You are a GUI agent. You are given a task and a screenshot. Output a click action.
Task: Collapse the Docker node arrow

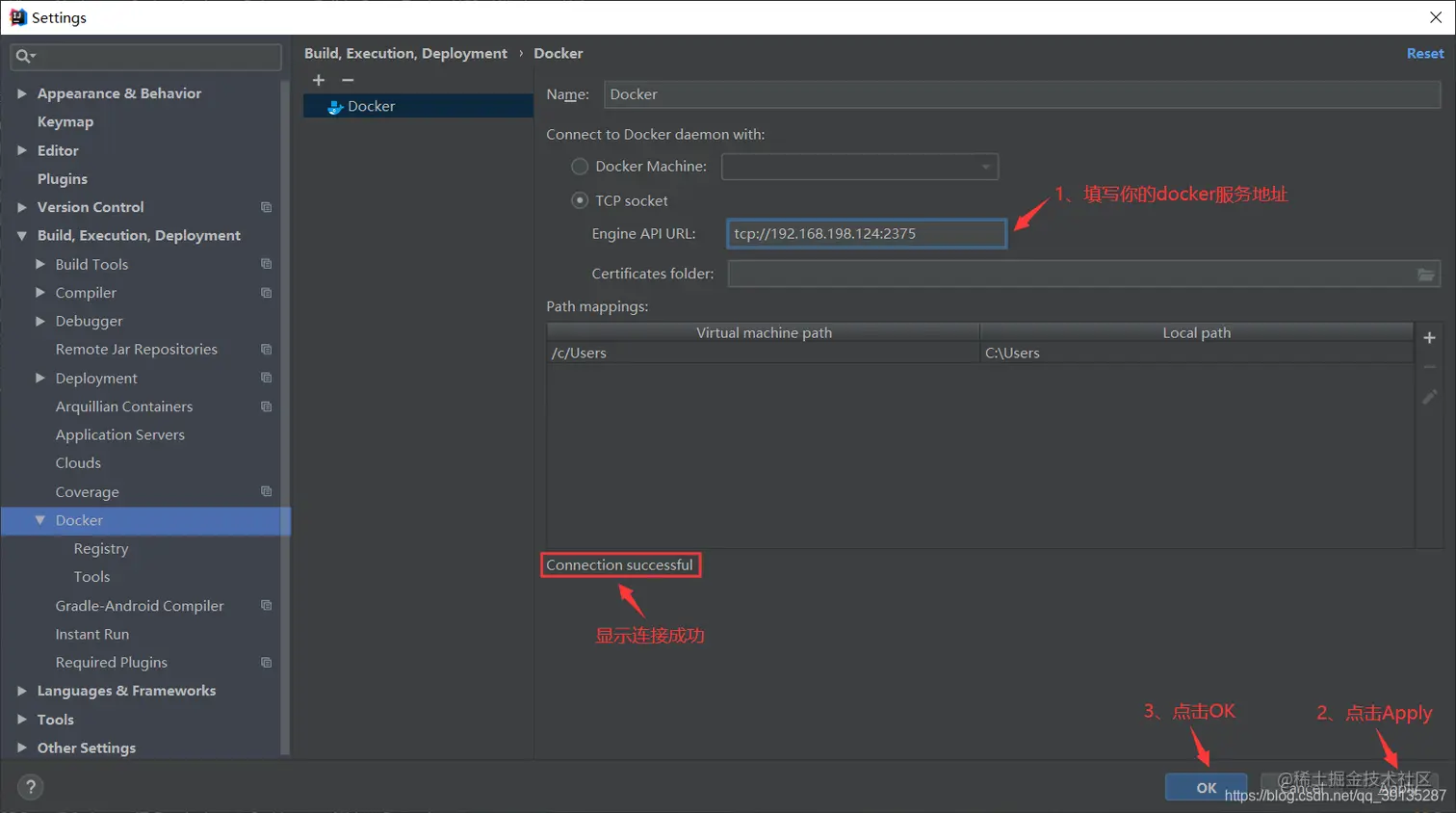click(39, 520)
